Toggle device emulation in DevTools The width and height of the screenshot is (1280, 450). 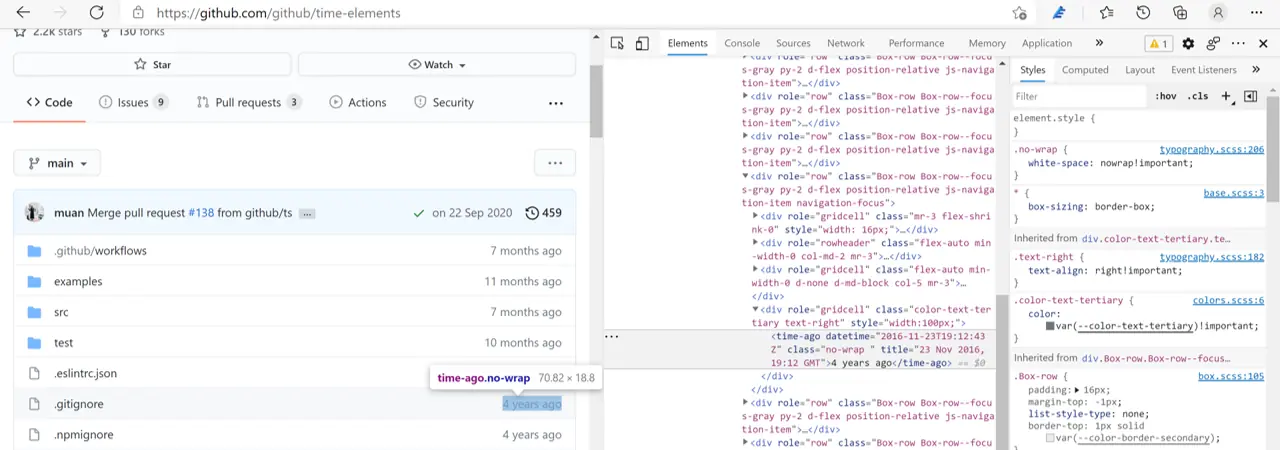(x=642, y=43)
